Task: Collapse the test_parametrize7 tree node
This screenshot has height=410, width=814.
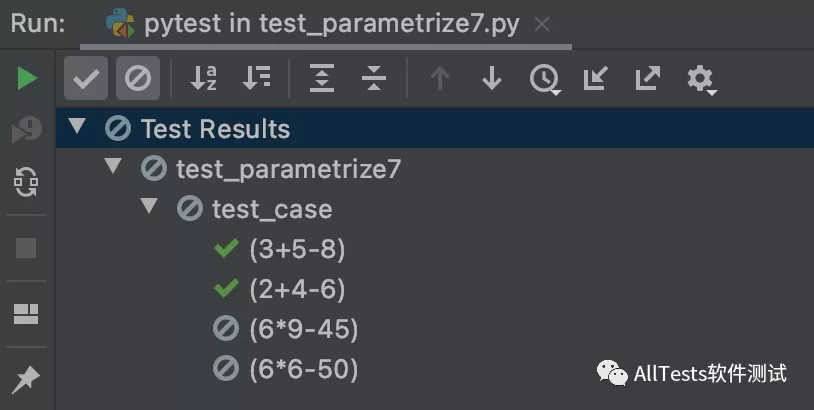Action: tap(113, 168)
